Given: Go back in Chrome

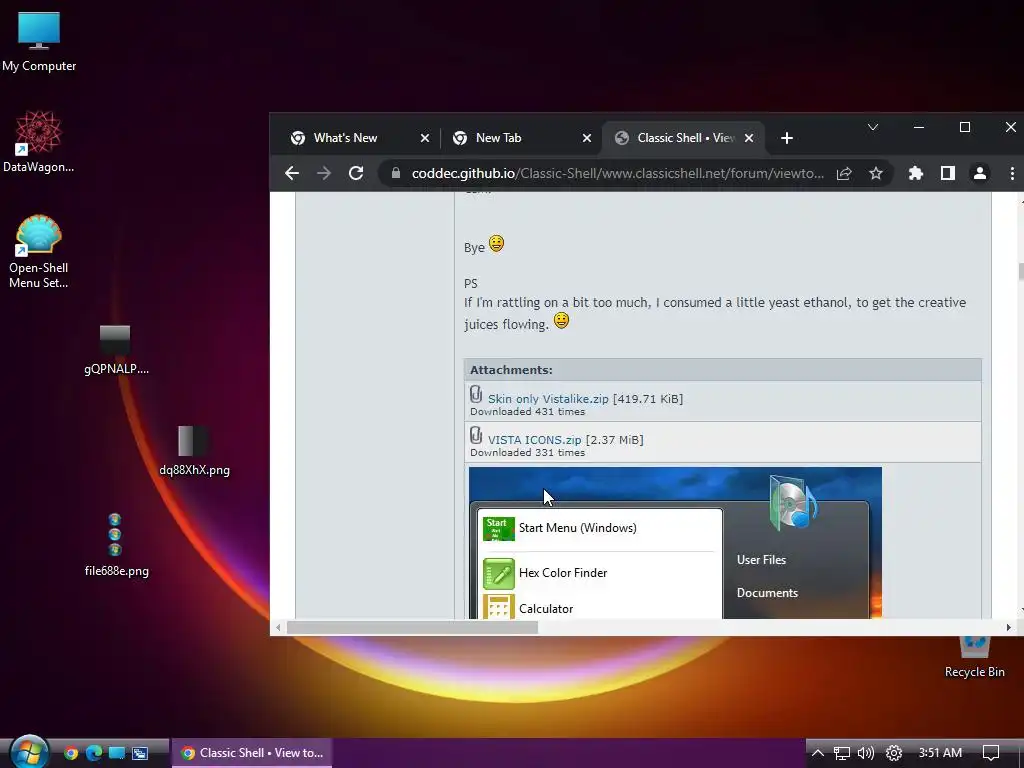Looking at the screenshot, I should (292, 173).
